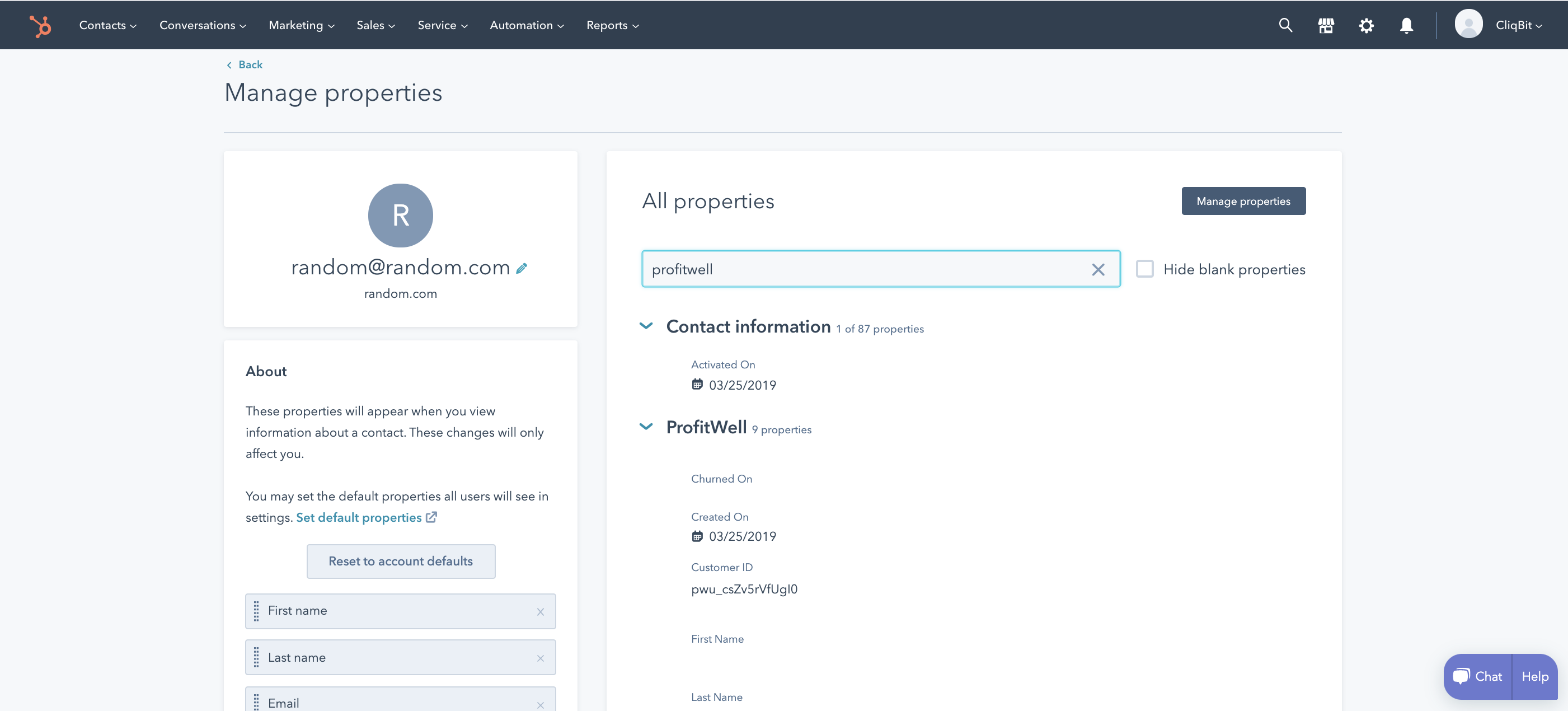This screenshot has height=711, width=1568.
Task: Open the Marketing menu
Action: (301, 26)
